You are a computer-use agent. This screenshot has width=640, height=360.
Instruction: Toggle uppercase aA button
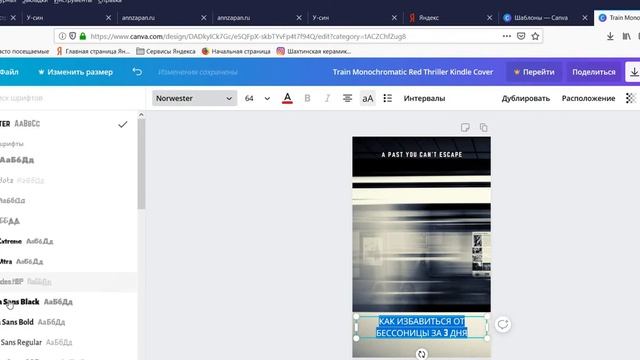[x=367, y=98]
